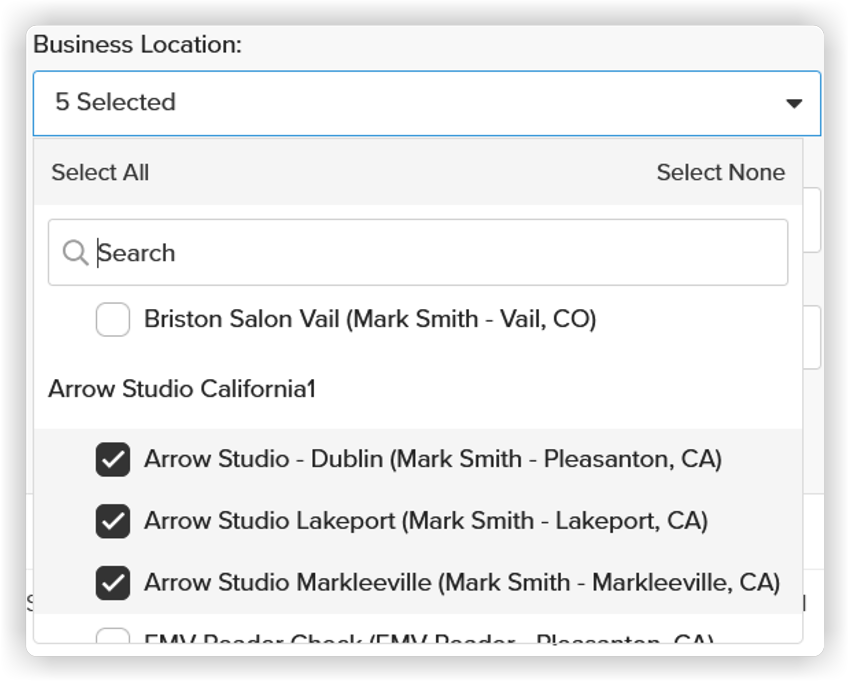Click Briston Salon Vail (Mark Smith - Vail, CO) label

pyautogui.click(x=370, y=319)
